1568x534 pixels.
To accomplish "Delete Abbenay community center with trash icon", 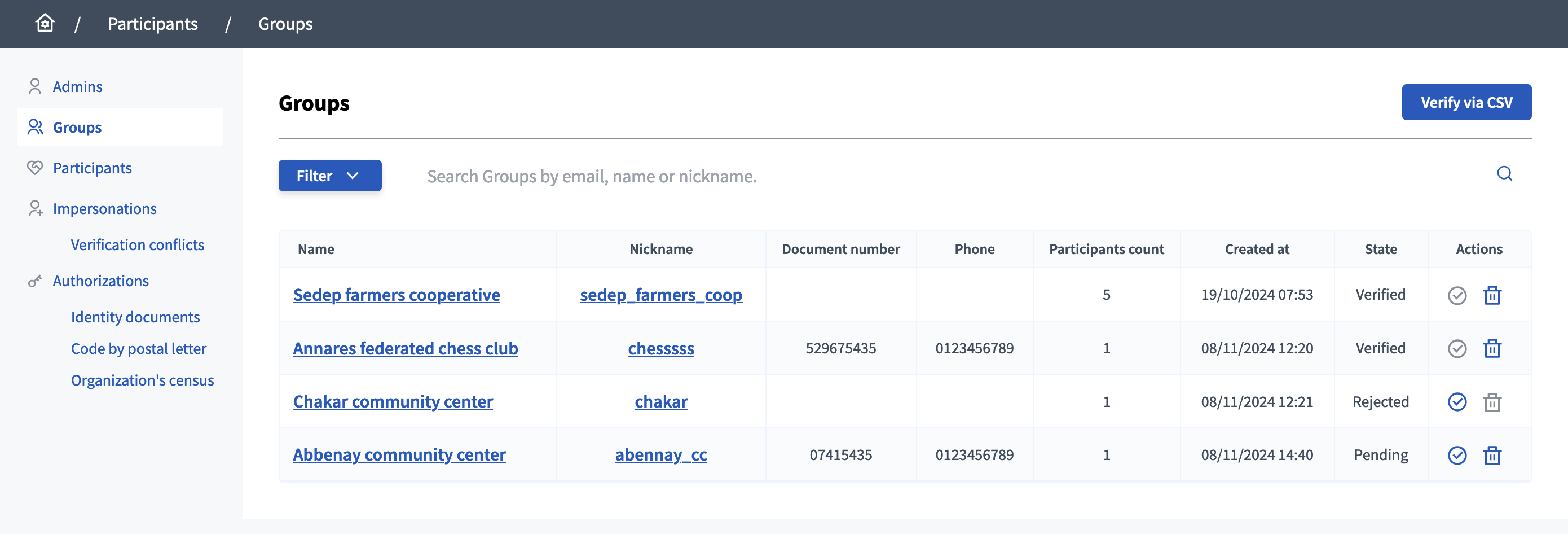I will 1493,454.
